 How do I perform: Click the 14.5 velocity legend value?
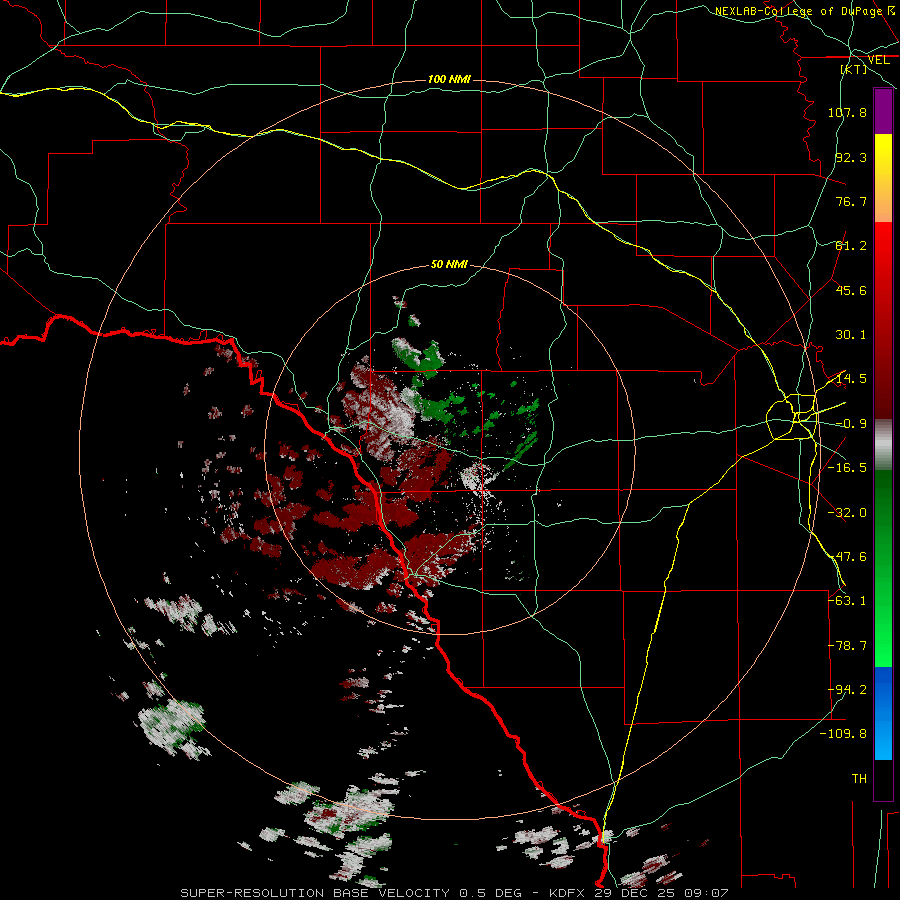851,379
